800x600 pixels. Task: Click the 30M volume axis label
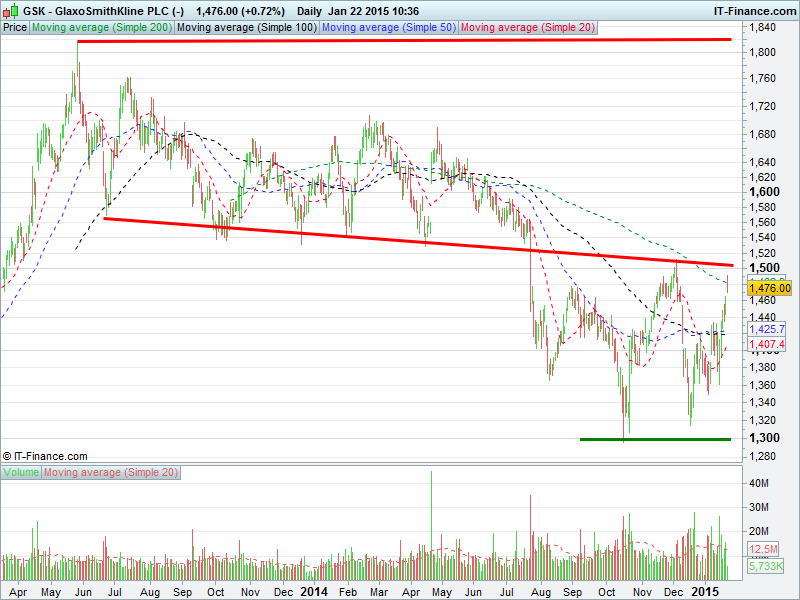coord(759,507)
